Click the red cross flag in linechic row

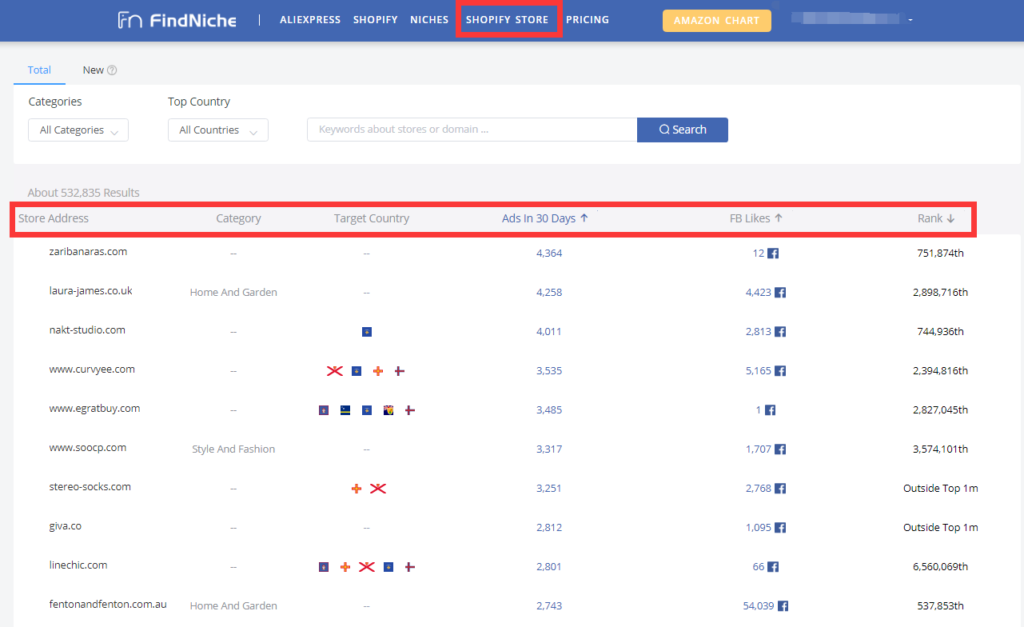[367, 567]
